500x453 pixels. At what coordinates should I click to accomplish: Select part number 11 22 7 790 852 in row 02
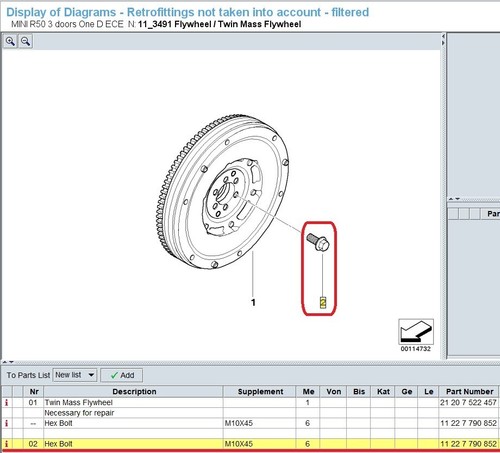pyautogui.click(x=468, y=444)
